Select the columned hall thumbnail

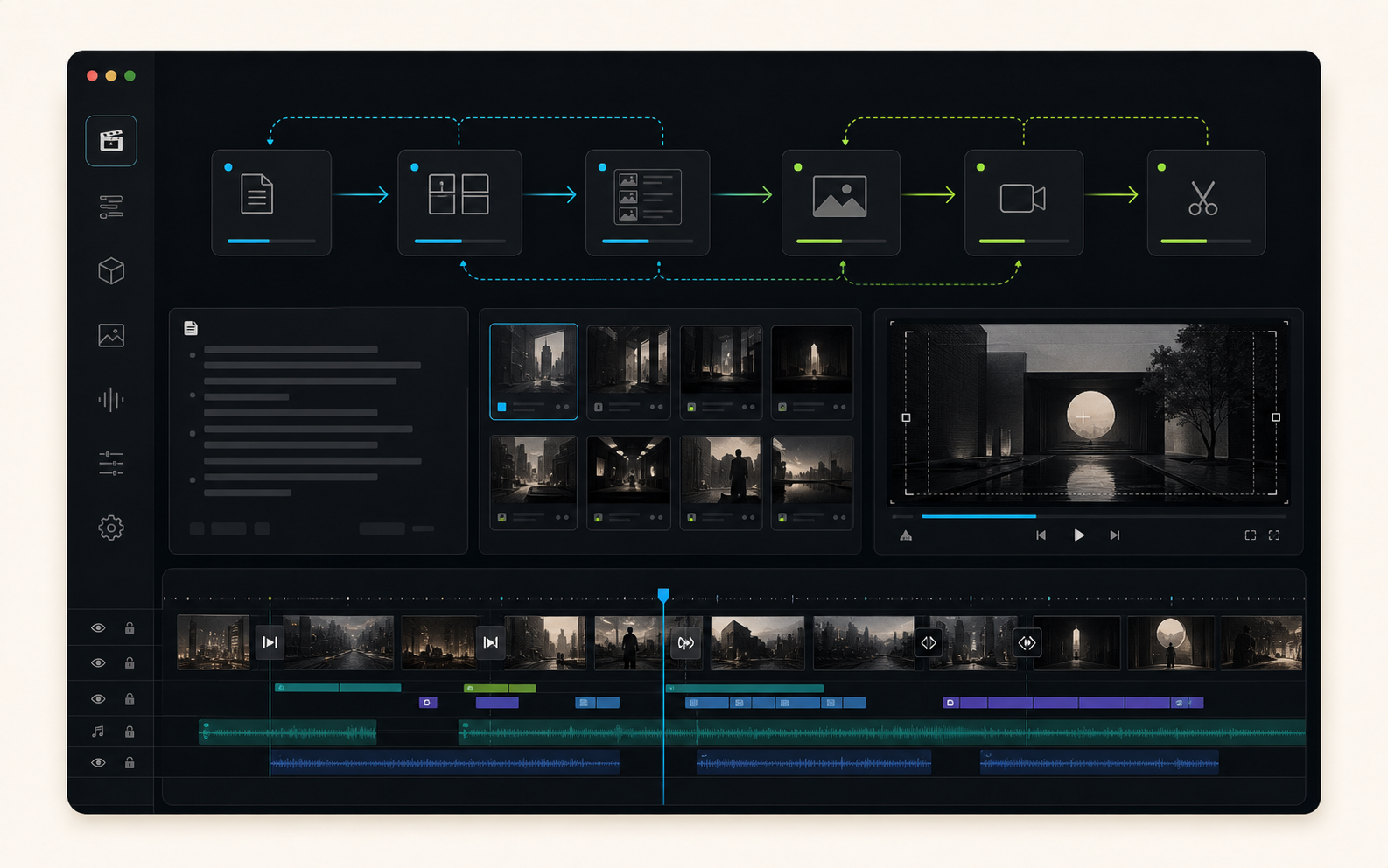coord(628,371)
